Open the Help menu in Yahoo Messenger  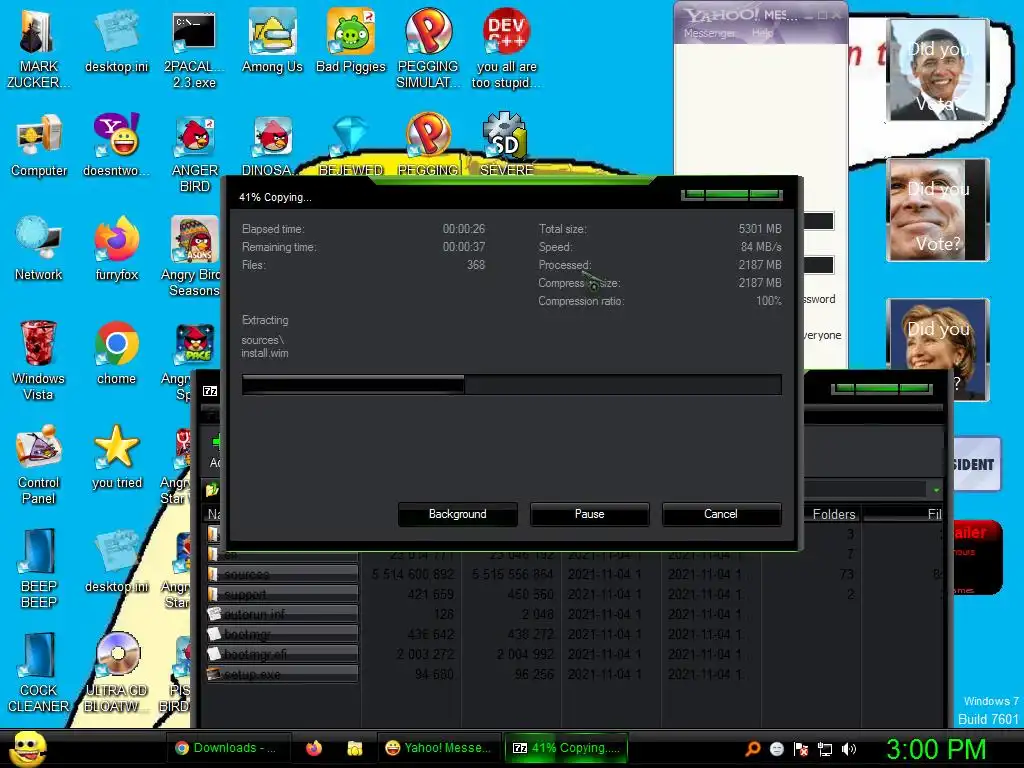pyautogui.click(x=762, y=33)
